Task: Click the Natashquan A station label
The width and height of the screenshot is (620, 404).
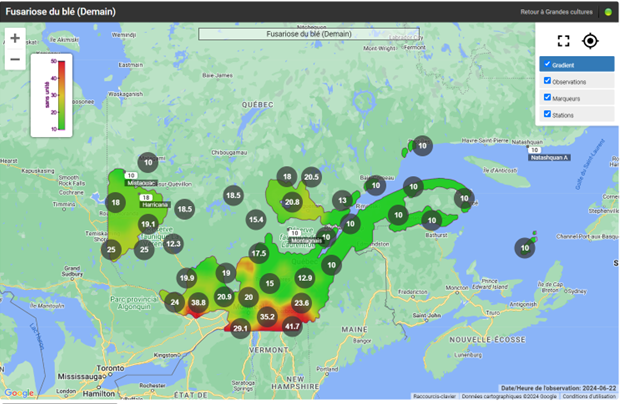Action: point(549,158)
